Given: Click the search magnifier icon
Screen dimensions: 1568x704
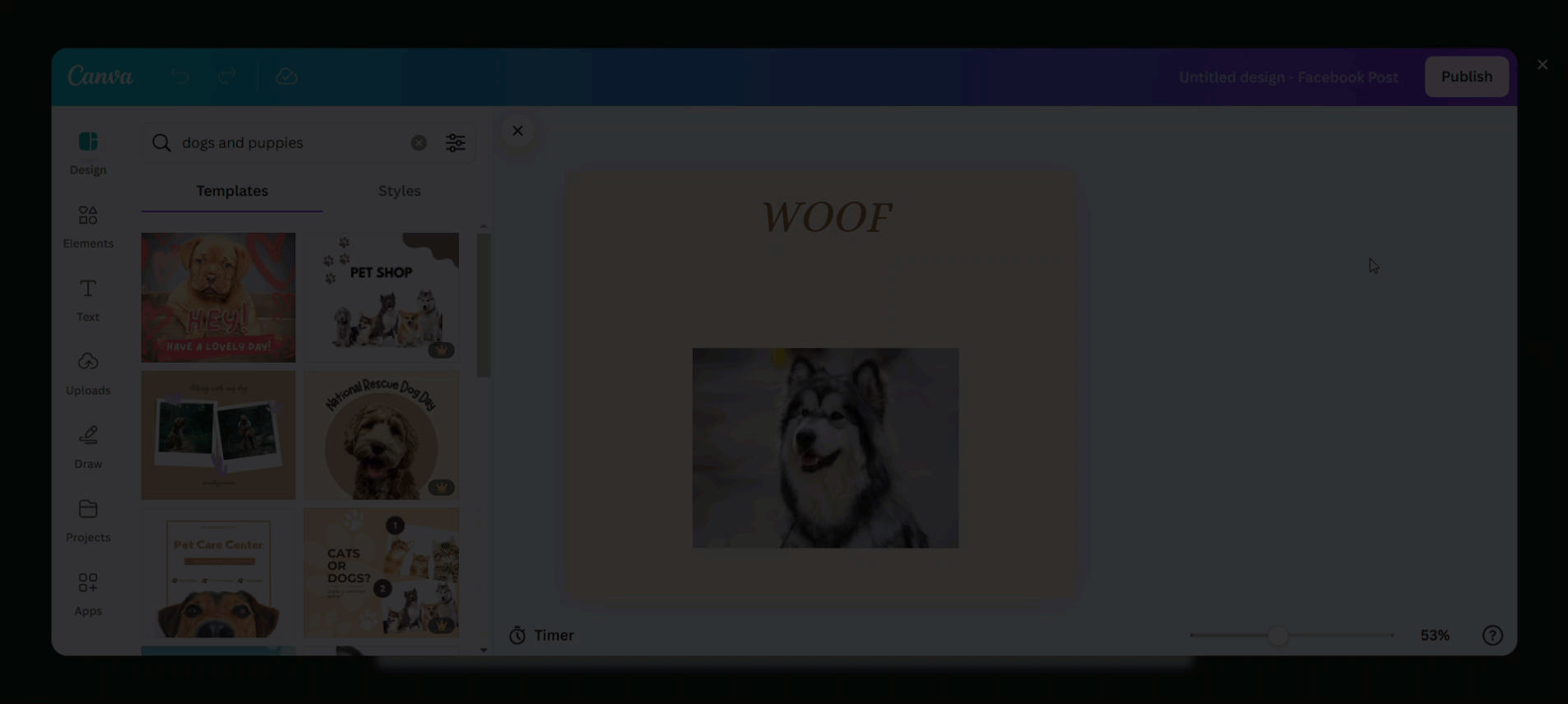Looking at the screenshot, I should (161, 143).
